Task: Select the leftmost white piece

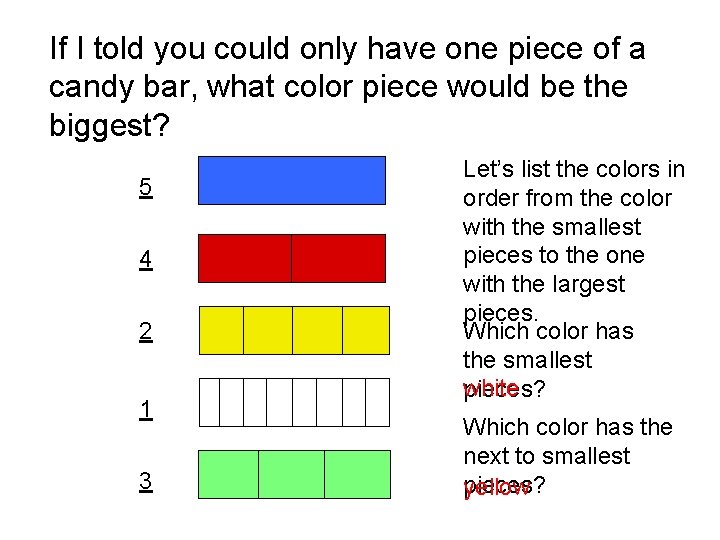Action: pos(209,403)
